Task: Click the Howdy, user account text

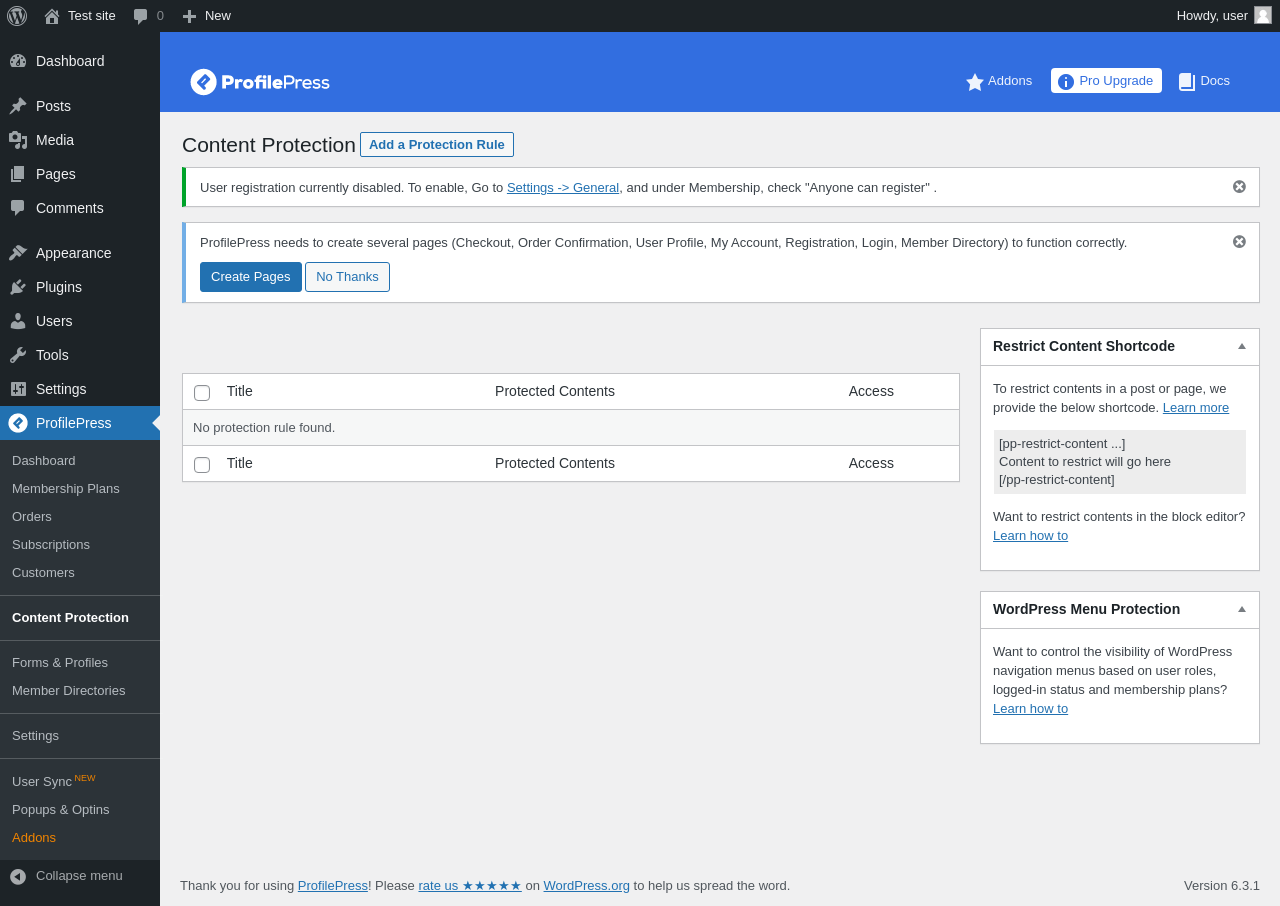Action: [x=1212, y=15]
